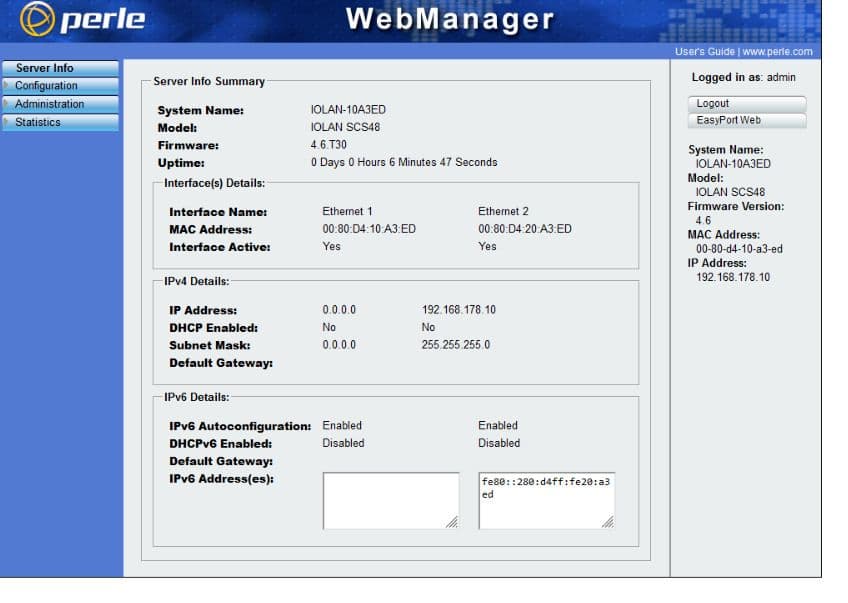The height and width of the screenshot is (603, 848).
Task: Click the Uptime value text
Action: [403, 162]
